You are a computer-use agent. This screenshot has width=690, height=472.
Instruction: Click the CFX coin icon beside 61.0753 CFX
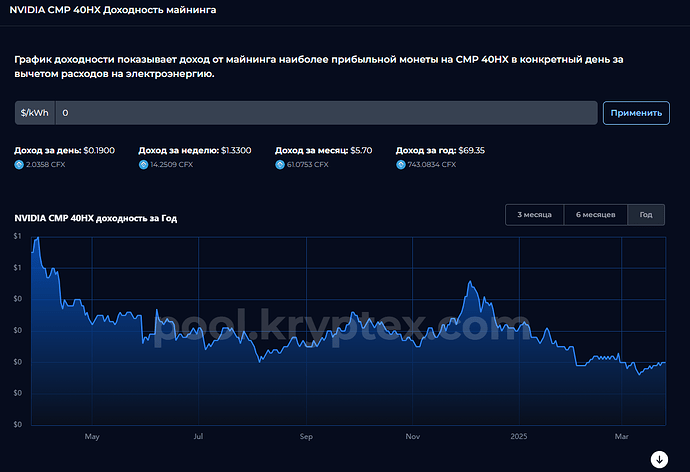[280, 165]
